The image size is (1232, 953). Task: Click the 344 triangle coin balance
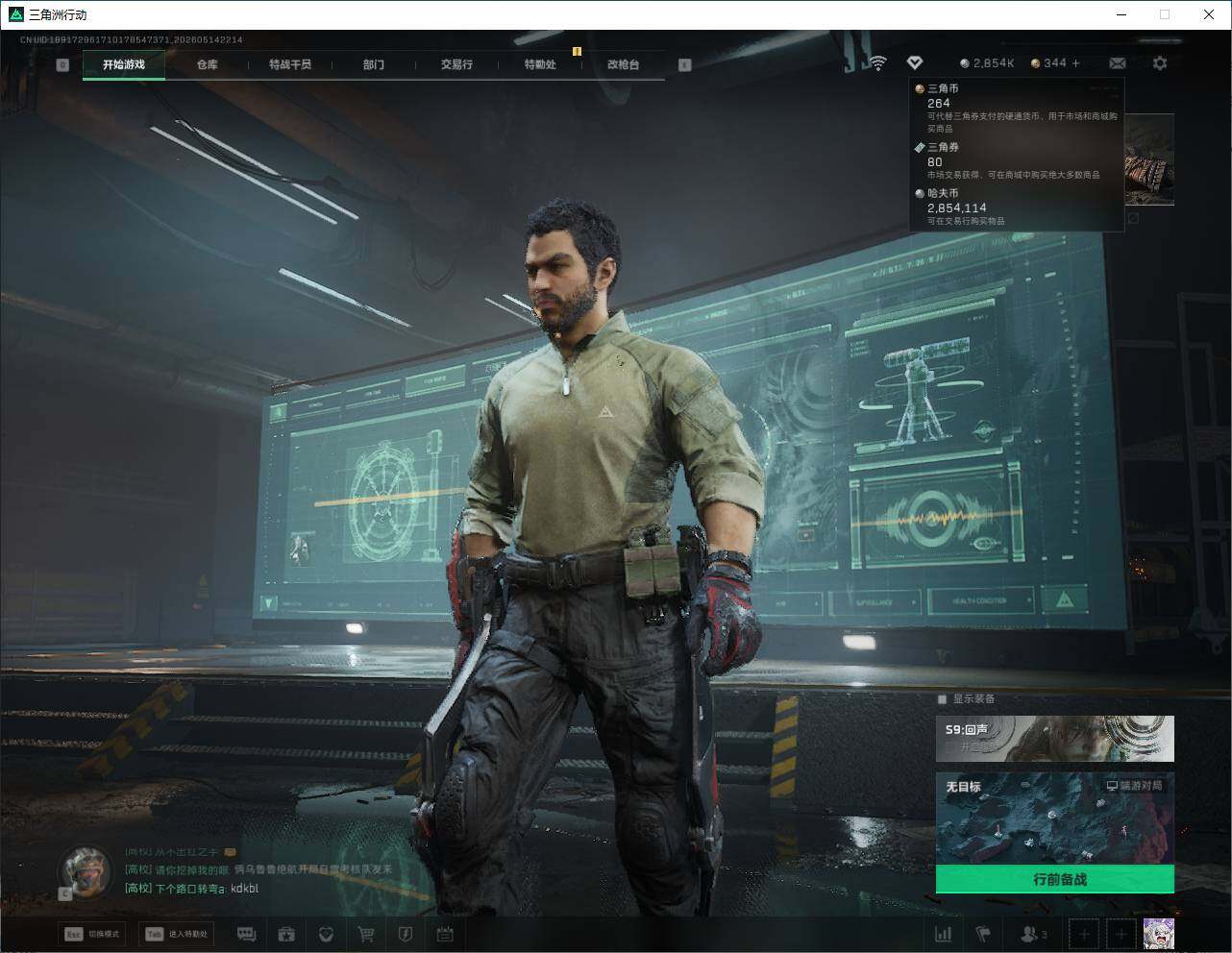pos(1048,63)
